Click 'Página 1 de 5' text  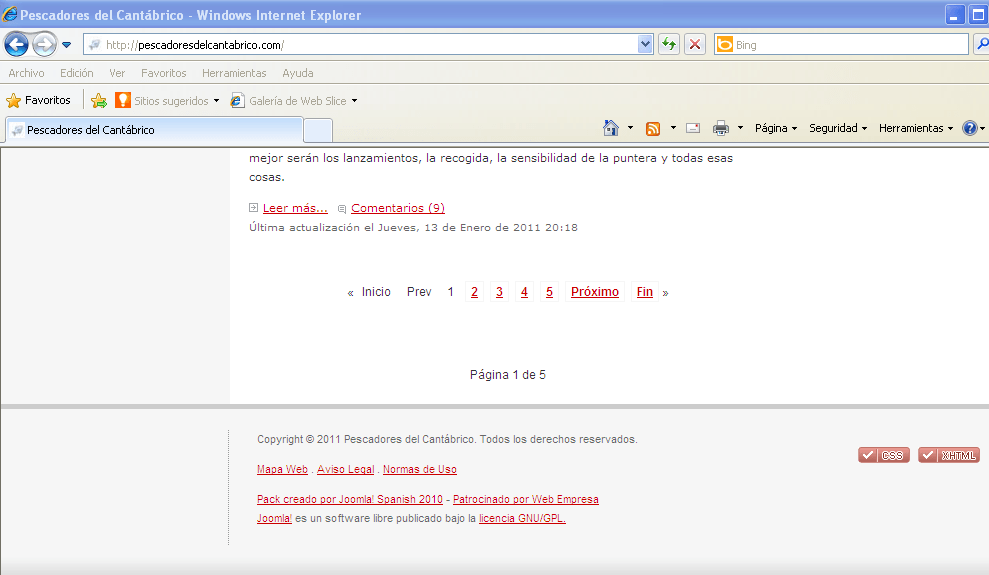508,375
